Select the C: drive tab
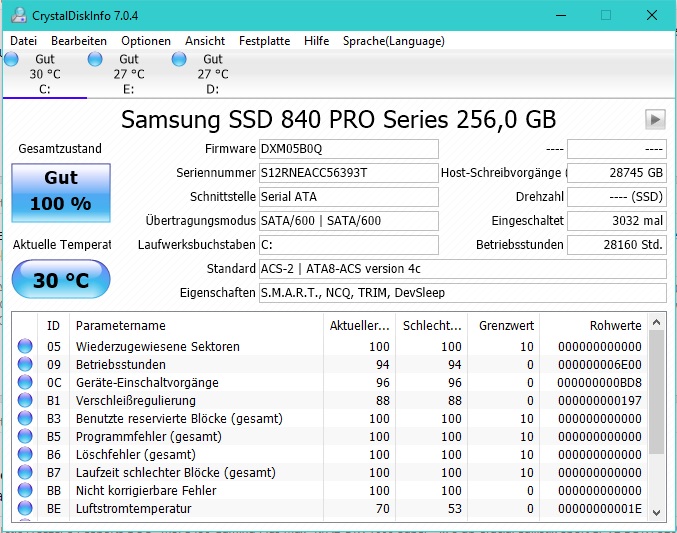Image resolution: width=677 pixels, height=533 pixels. point(45,74)
